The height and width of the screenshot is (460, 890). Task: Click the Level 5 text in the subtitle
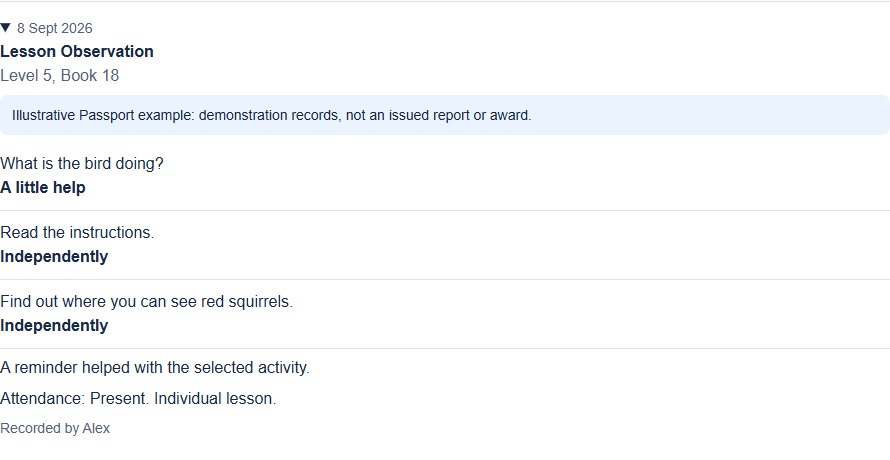tap(27, 76)
